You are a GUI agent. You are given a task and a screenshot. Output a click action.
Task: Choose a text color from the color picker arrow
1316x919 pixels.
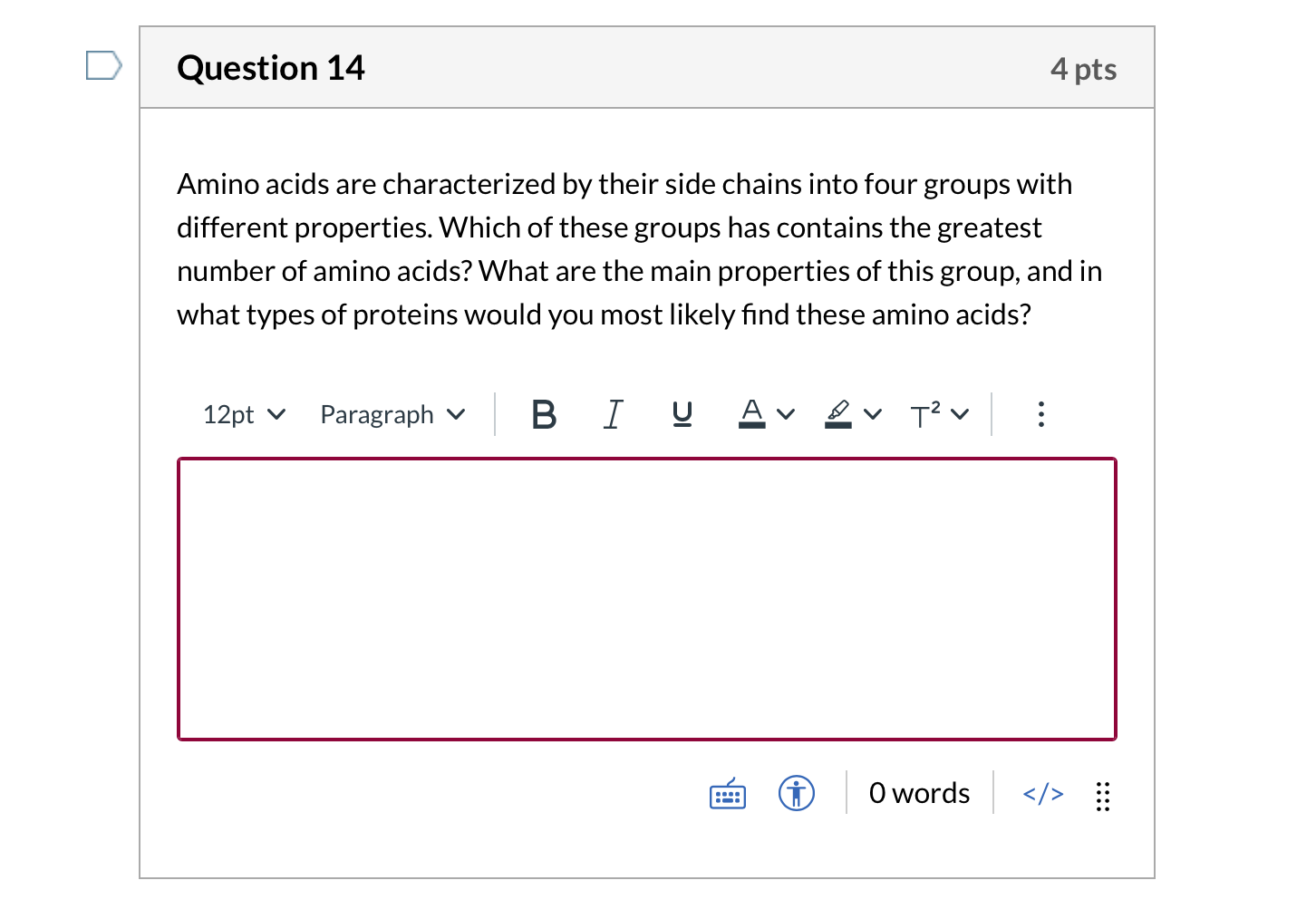[787, 414]
